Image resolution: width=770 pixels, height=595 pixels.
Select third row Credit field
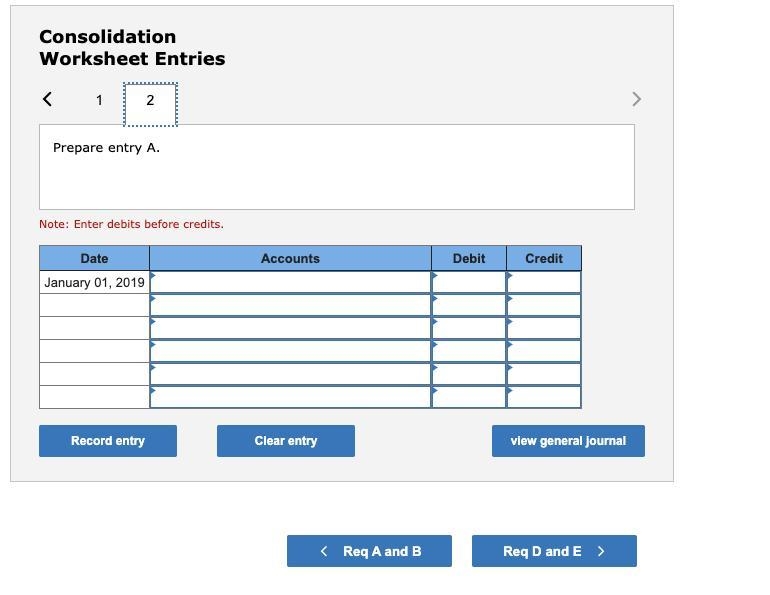tap(544, 328)
